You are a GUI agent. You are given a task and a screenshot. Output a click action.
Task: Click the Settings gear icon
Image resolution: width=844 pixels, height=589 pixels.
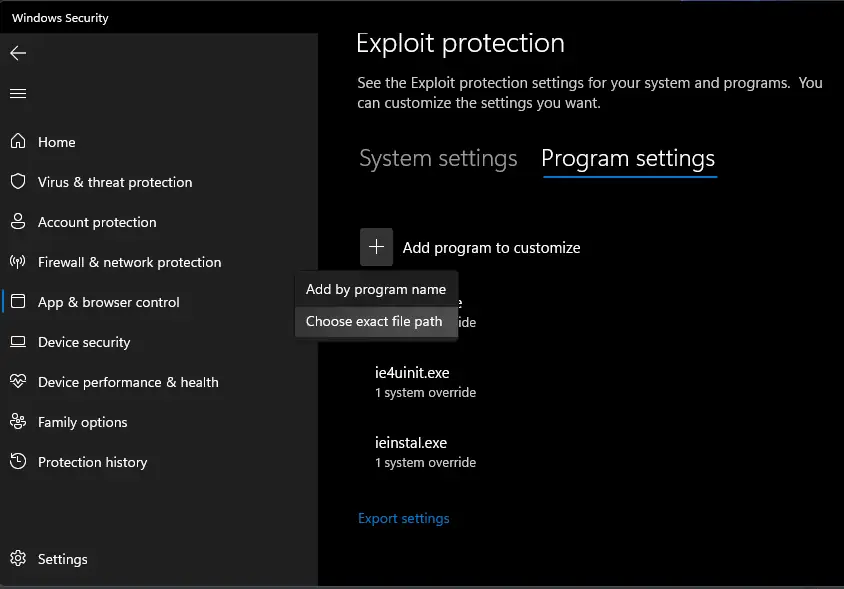[18, 558]
